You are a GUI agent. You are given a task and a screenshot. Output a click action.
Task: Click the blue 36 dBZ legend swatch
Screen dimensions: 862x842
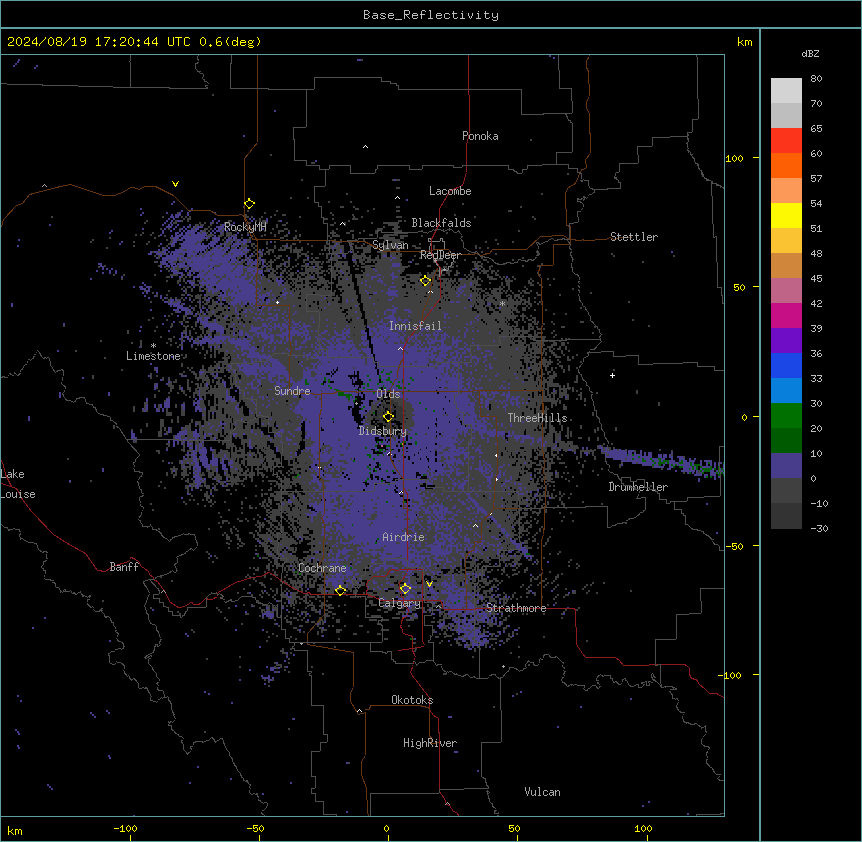pos(786,365)
